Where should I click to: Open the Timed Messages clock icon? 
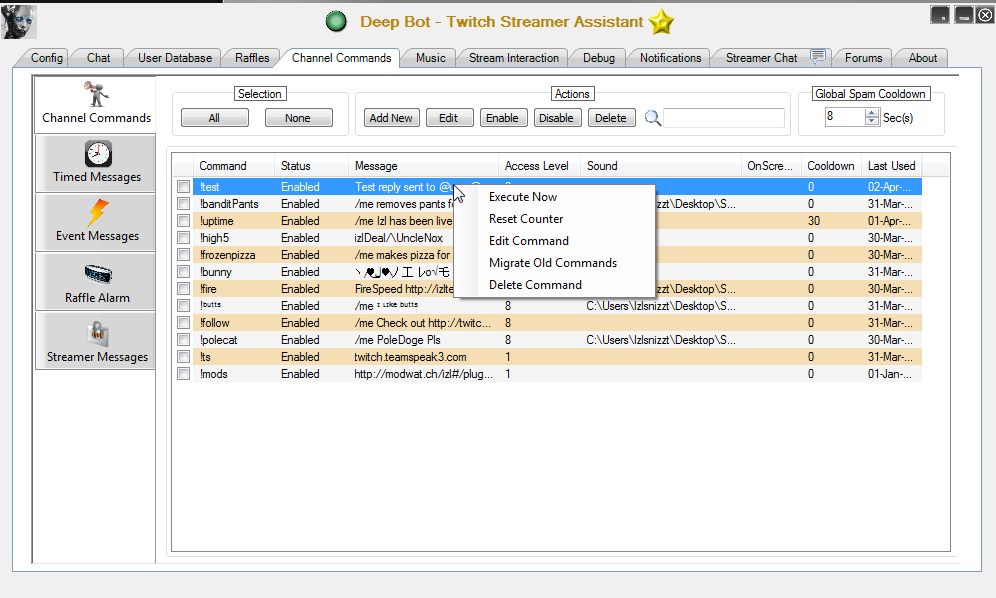point(98,154)
